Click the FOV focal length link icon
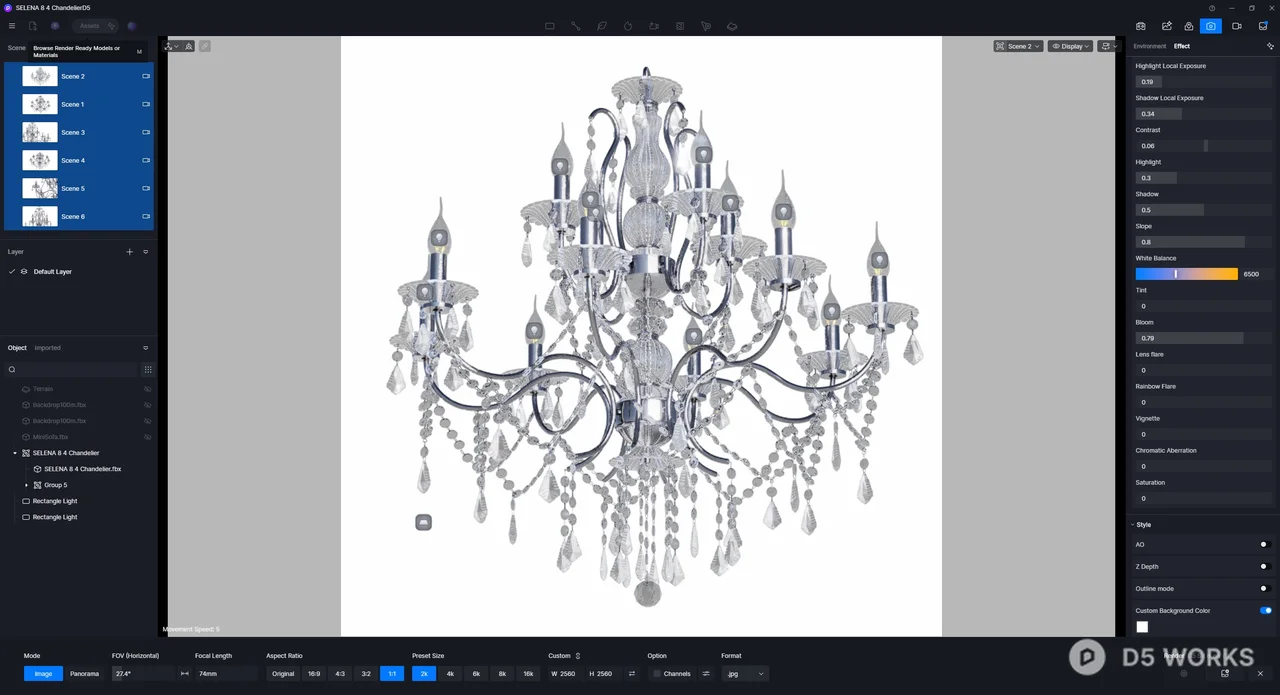This screenshot has width=1280, height=695. click(185, 674)
